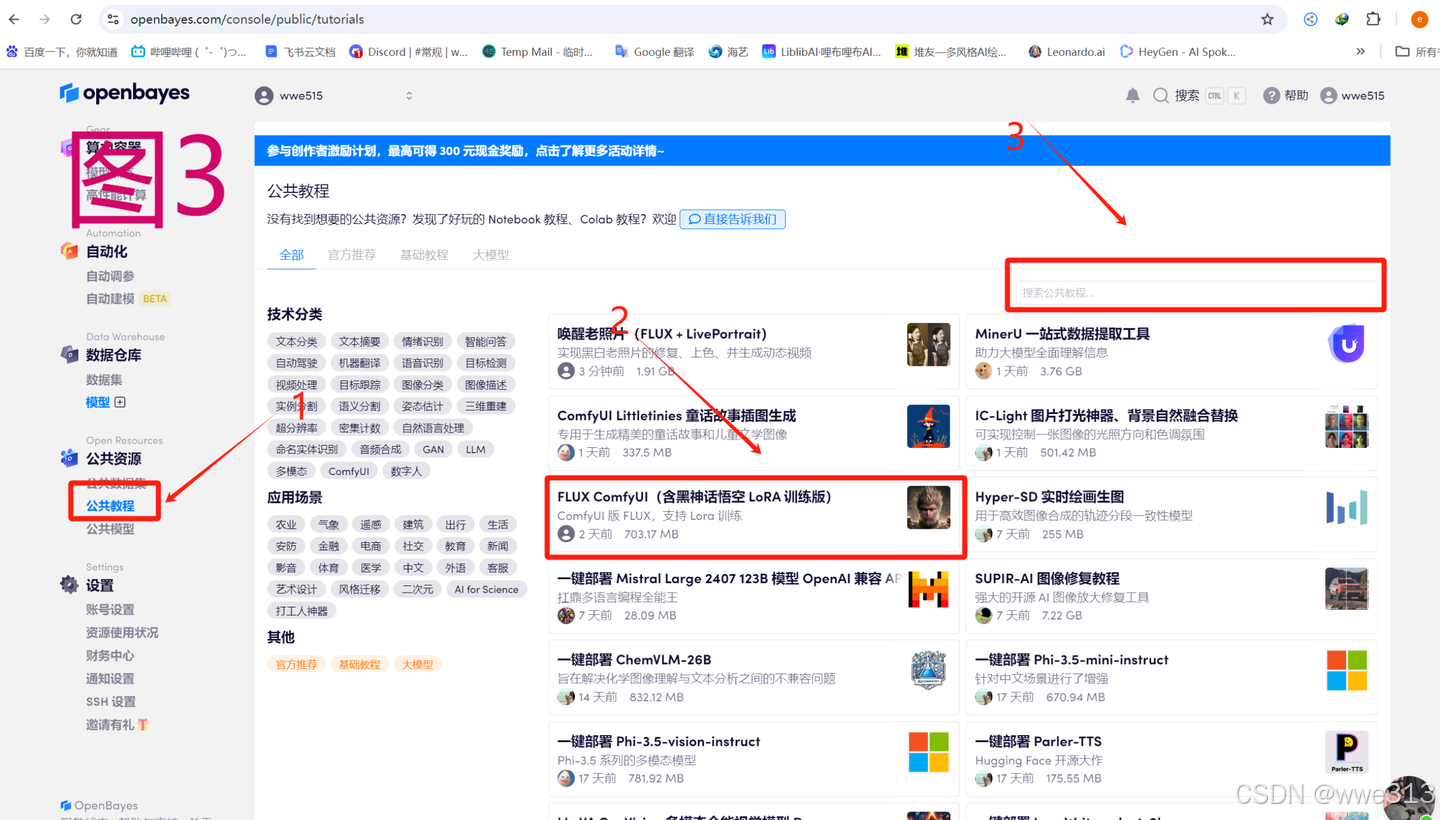Click the browser extensions puzzle icon
The width and height of the screenshot is (1440, 820).
1373,18
